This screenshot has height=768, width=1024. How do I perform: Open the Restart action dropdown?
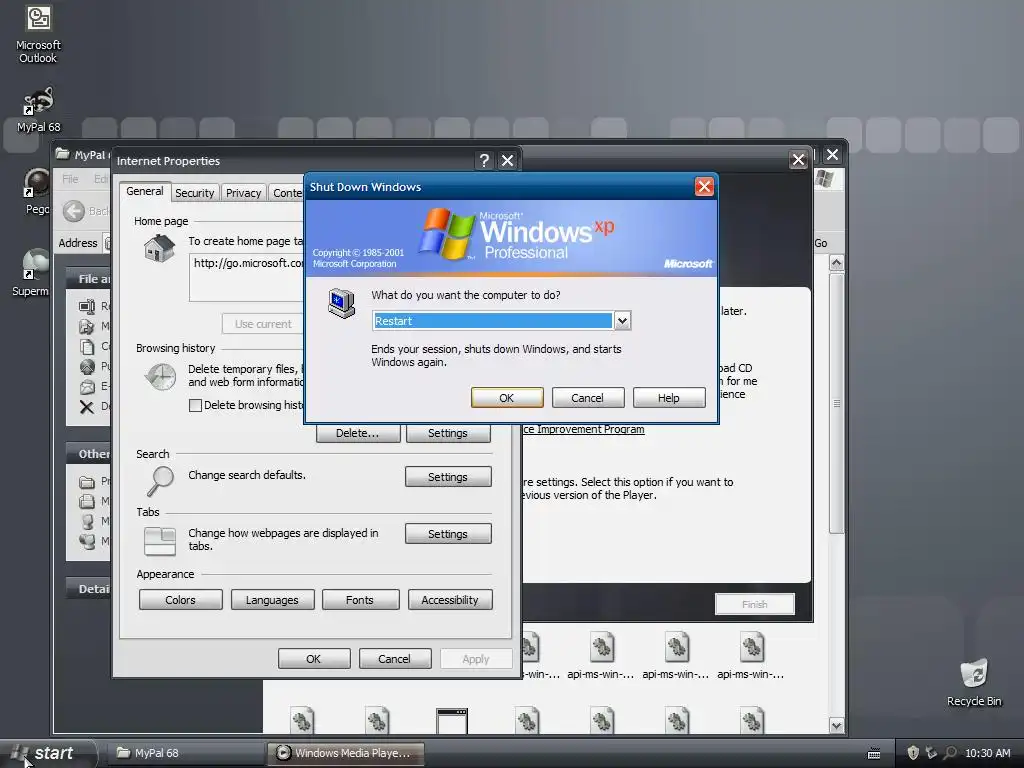[622, 321]
